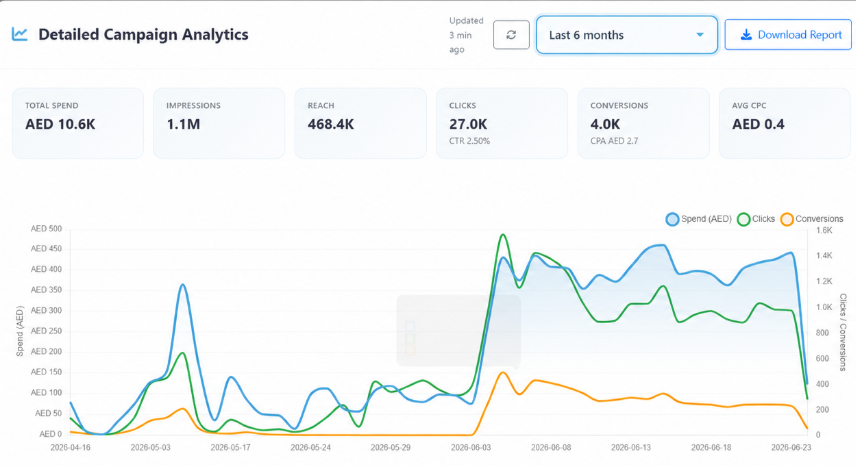Screen dimensions: 856x466
Task: Click the Clicks / Conversions axis title
Action: click(x=843, y=332)
